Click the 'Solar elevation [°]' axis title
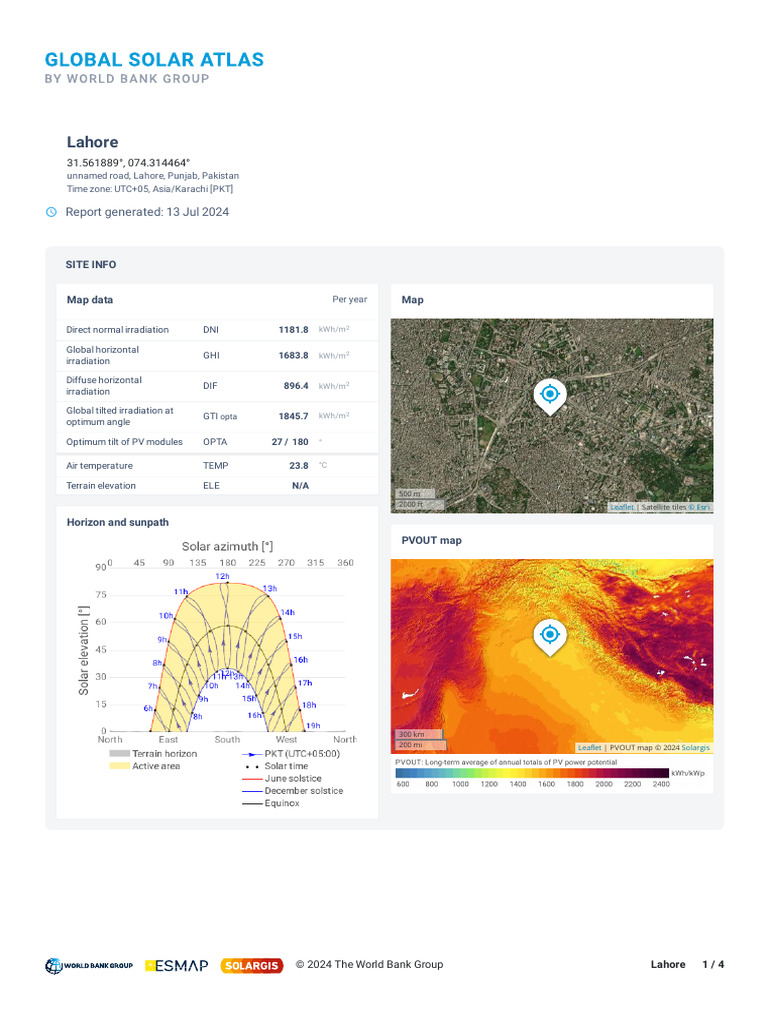This screenshot has height=1024, width=768. click(x=84, y=650)
